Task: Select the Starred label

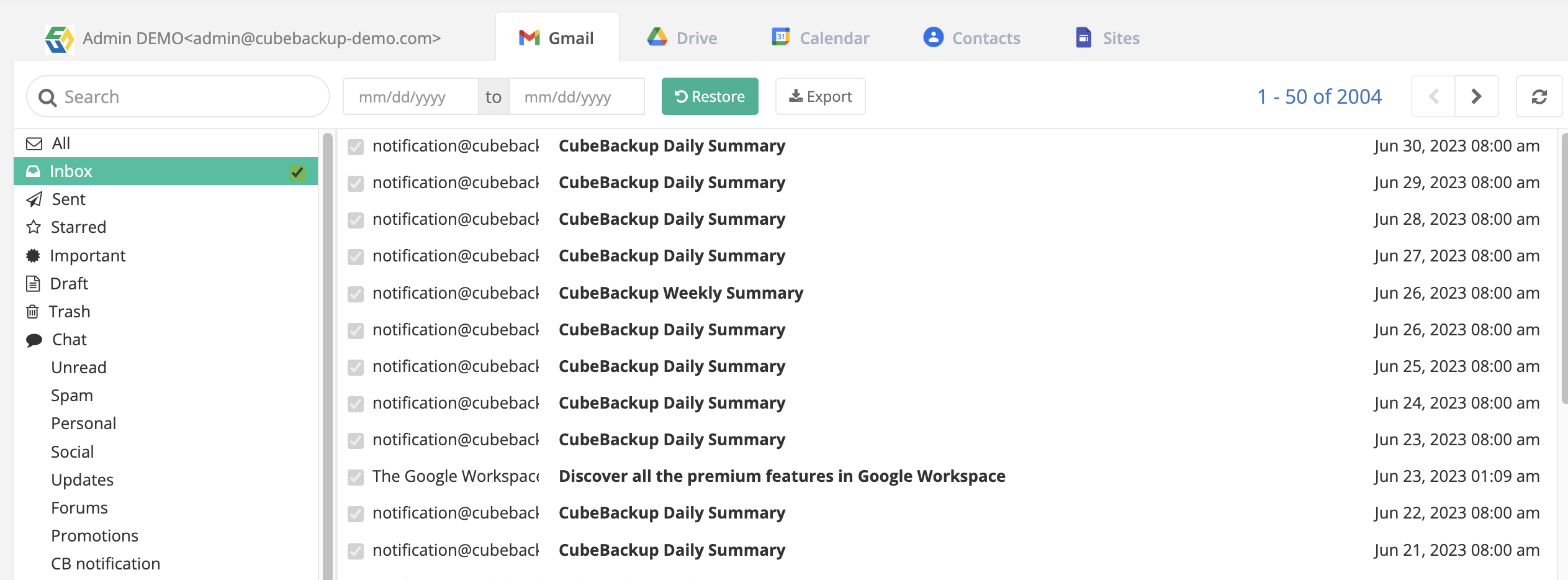Action: point(79,227)
